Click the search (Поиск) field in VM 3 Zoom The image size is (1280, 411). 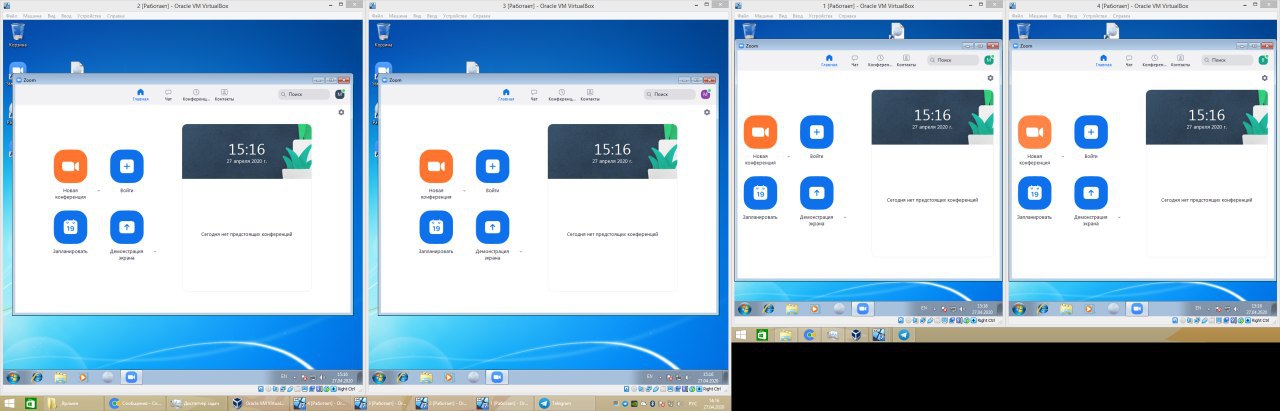[670, 95]
